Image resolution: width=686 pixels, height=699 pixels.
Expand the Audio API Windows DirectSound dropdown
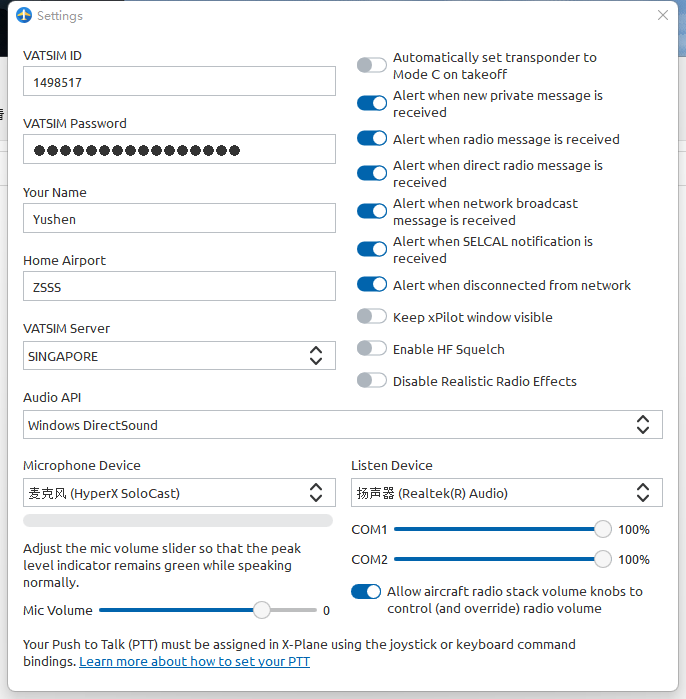point(343,425)
